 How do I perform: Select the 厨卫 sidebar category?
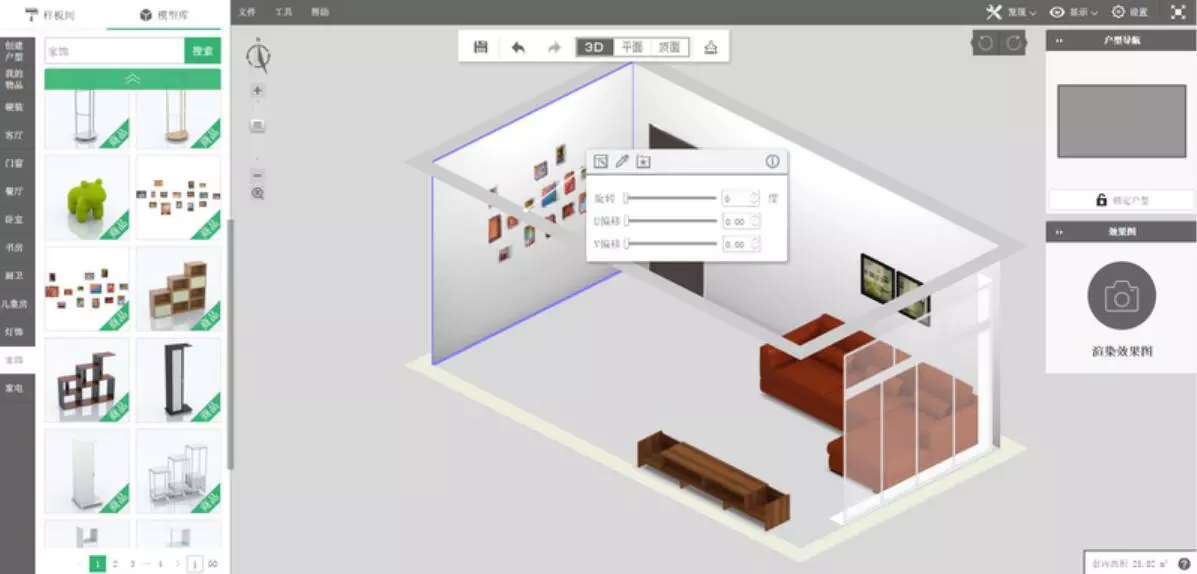[15, 276]
